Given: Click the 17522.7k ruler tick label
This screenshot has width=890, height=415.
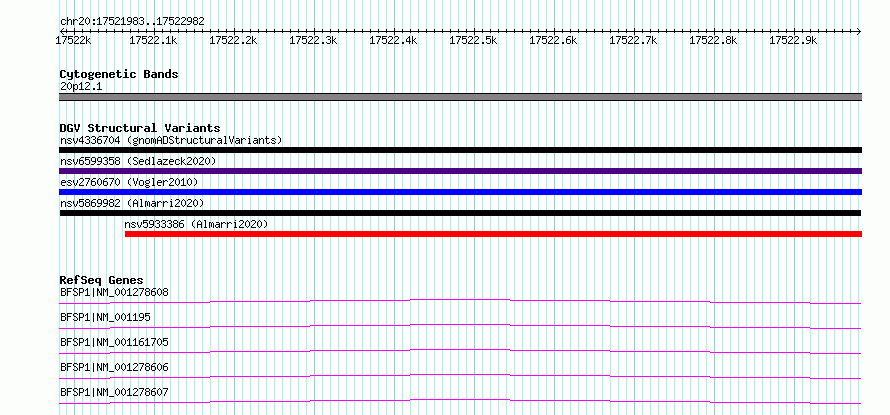Looking at the screenshot, I should click(633, 41).
